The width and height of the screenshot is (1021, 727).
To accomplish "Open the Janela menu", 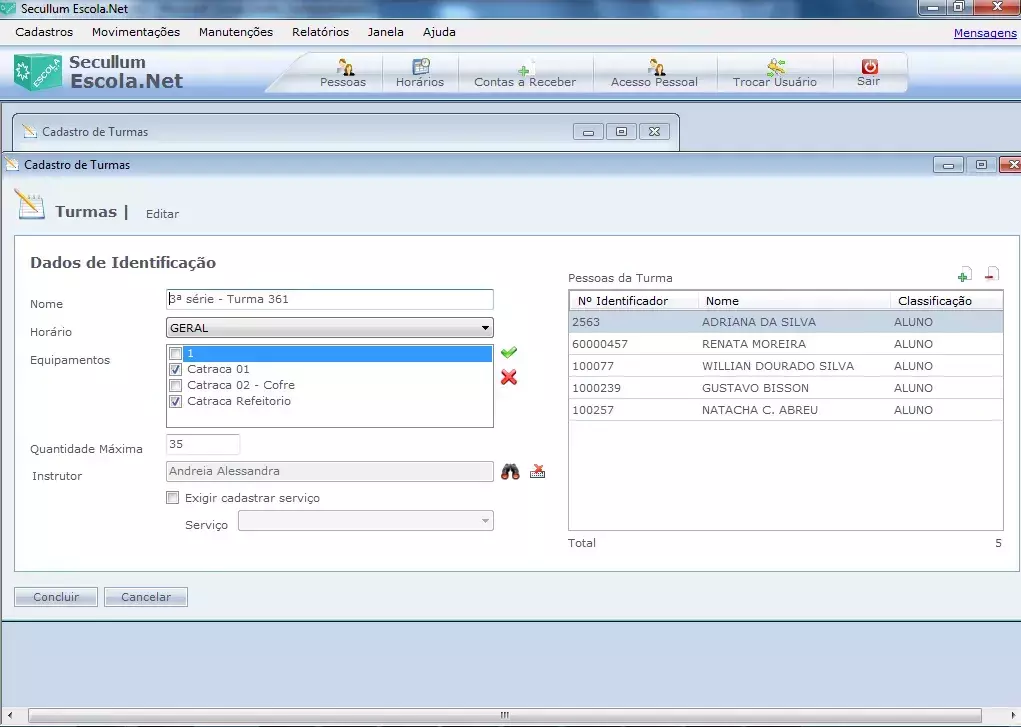I will [385, 32].
